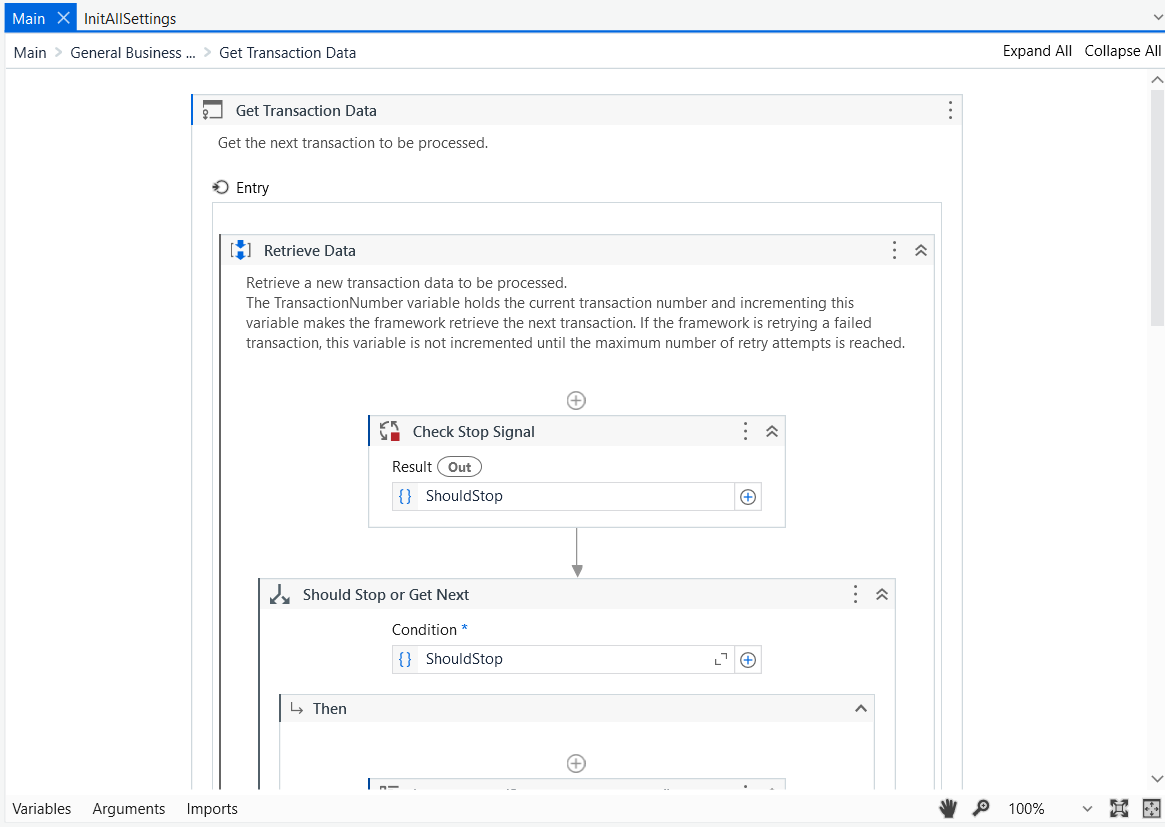
Task: Click Collapse All
Action: 1123,51
